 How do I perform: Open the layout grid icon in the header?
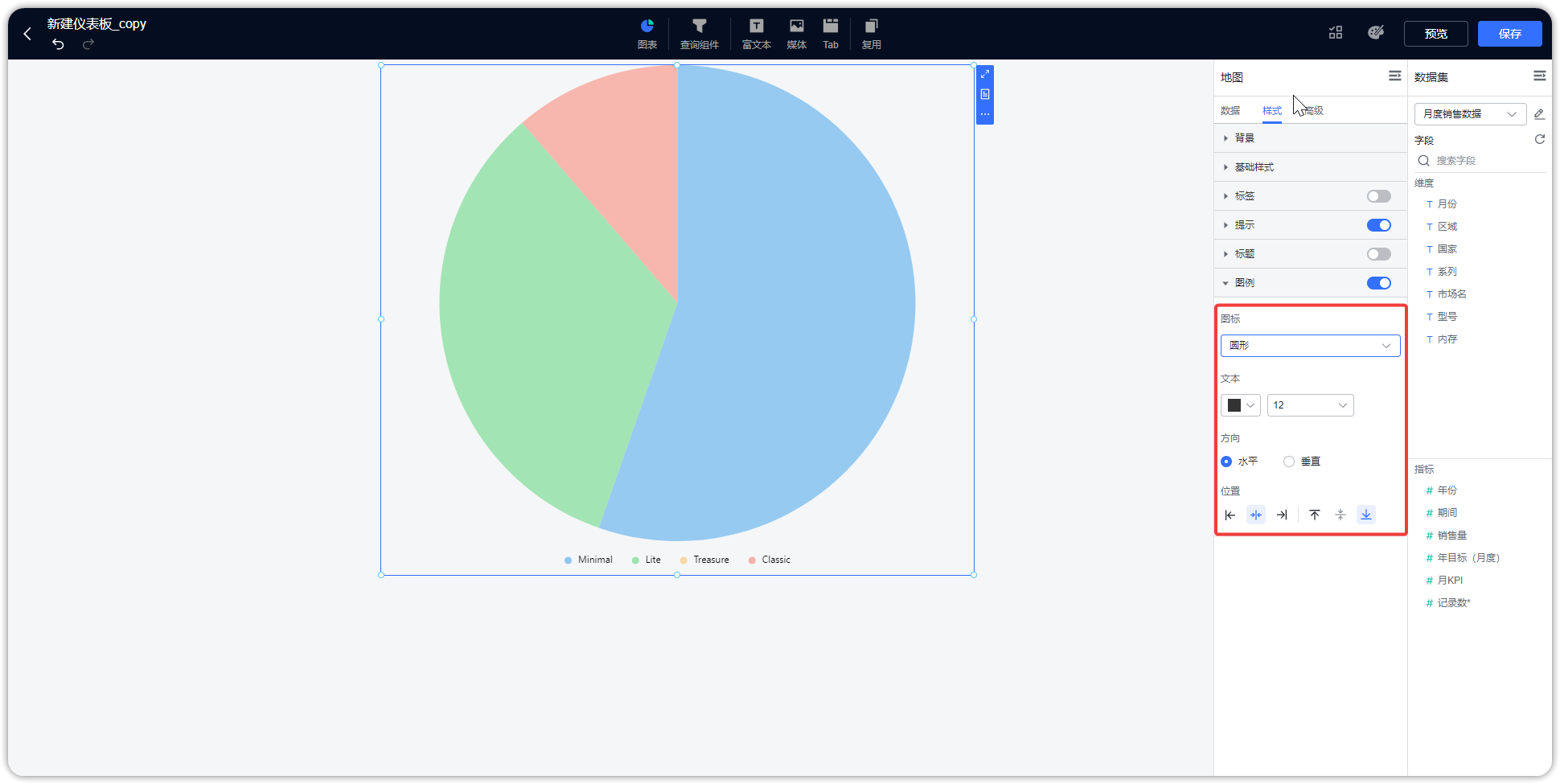(1336, 33)
